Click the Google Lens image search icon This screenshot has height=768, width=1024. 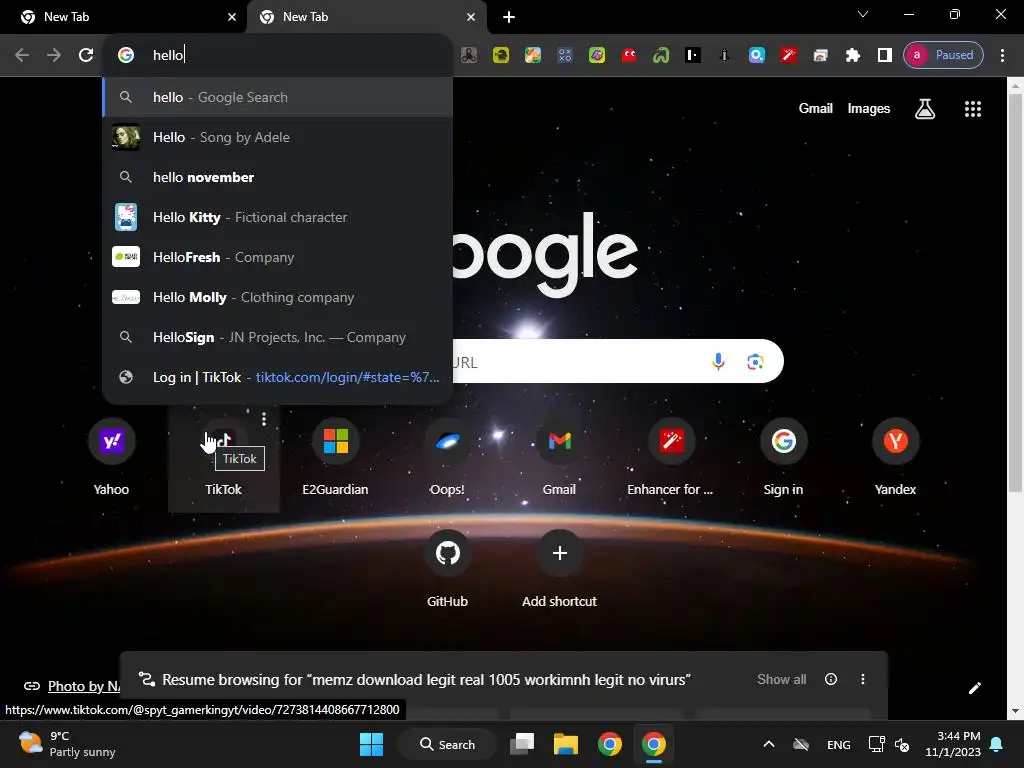756,361
